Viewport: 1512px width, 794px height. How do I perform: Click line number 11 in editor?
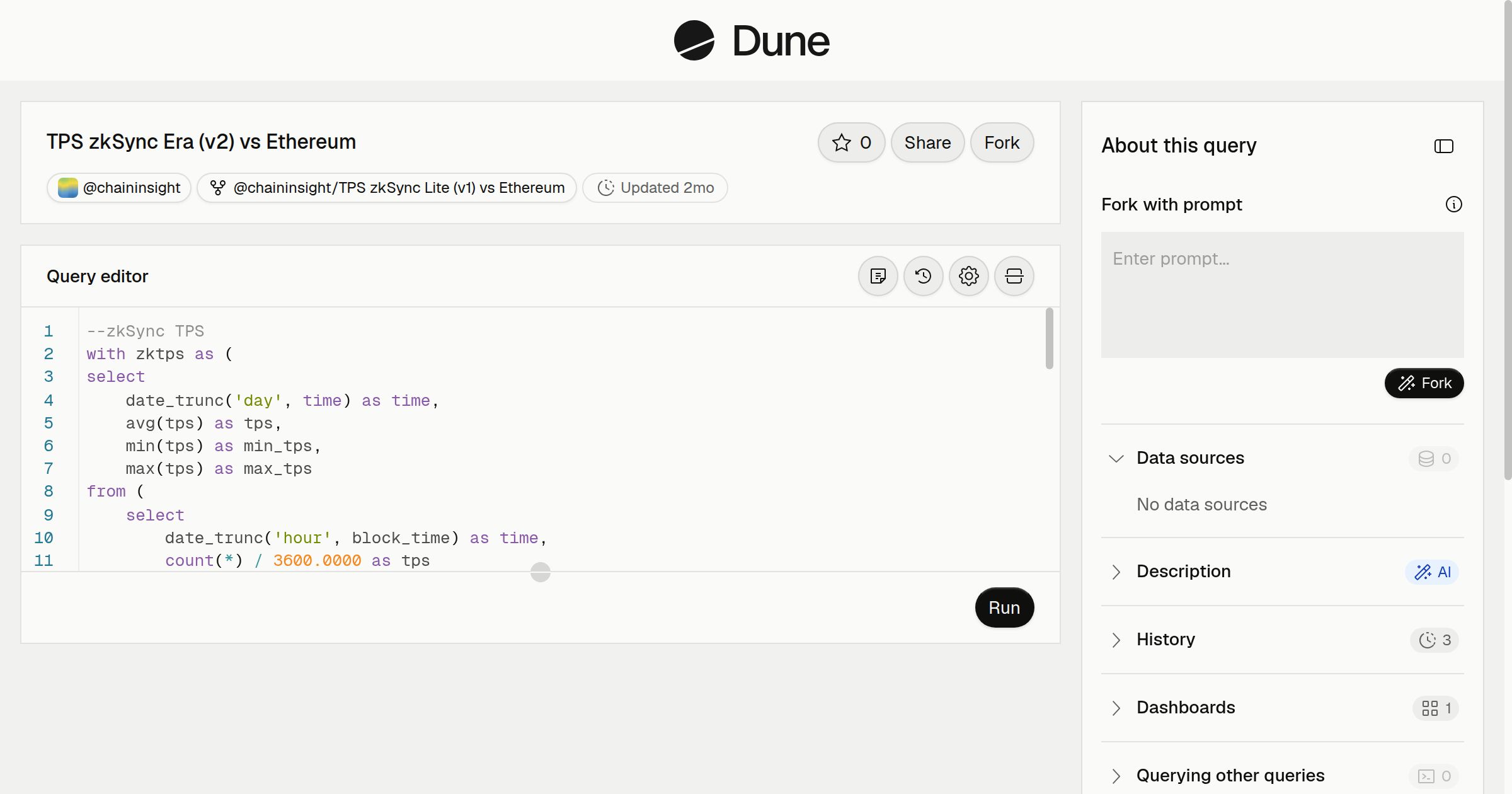tap(43, 561)
